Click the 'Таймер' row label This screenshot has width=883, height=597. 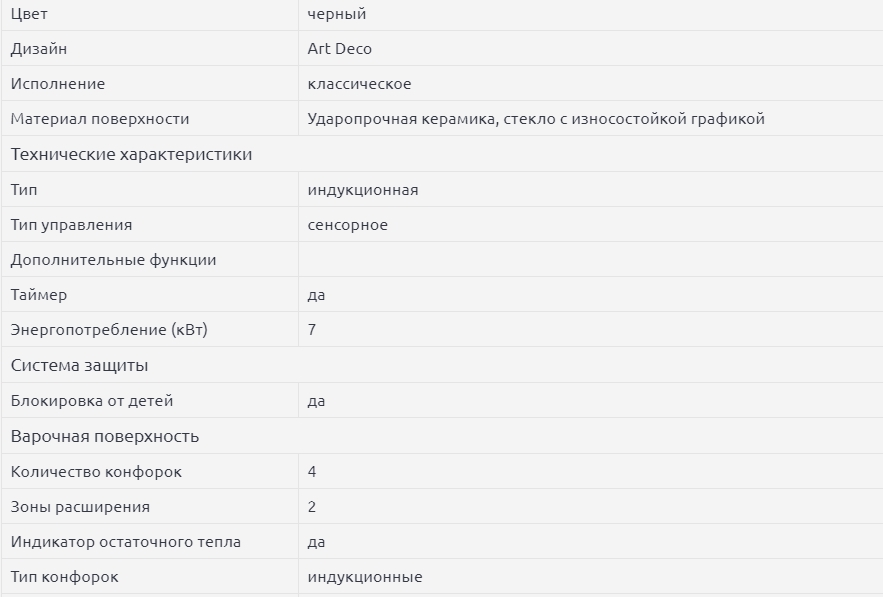click(x=39, y=295)
